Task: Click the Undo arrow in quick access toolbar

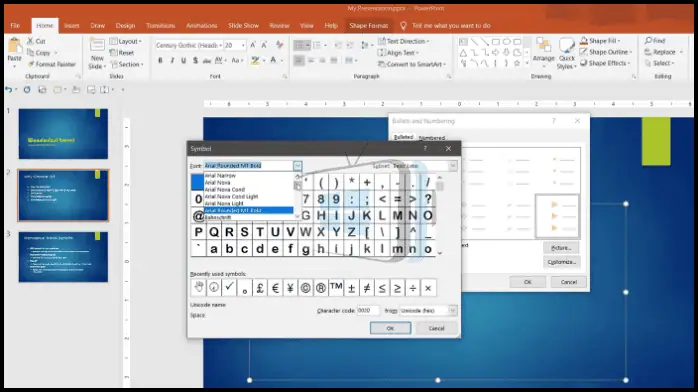Action: point(8,89)
